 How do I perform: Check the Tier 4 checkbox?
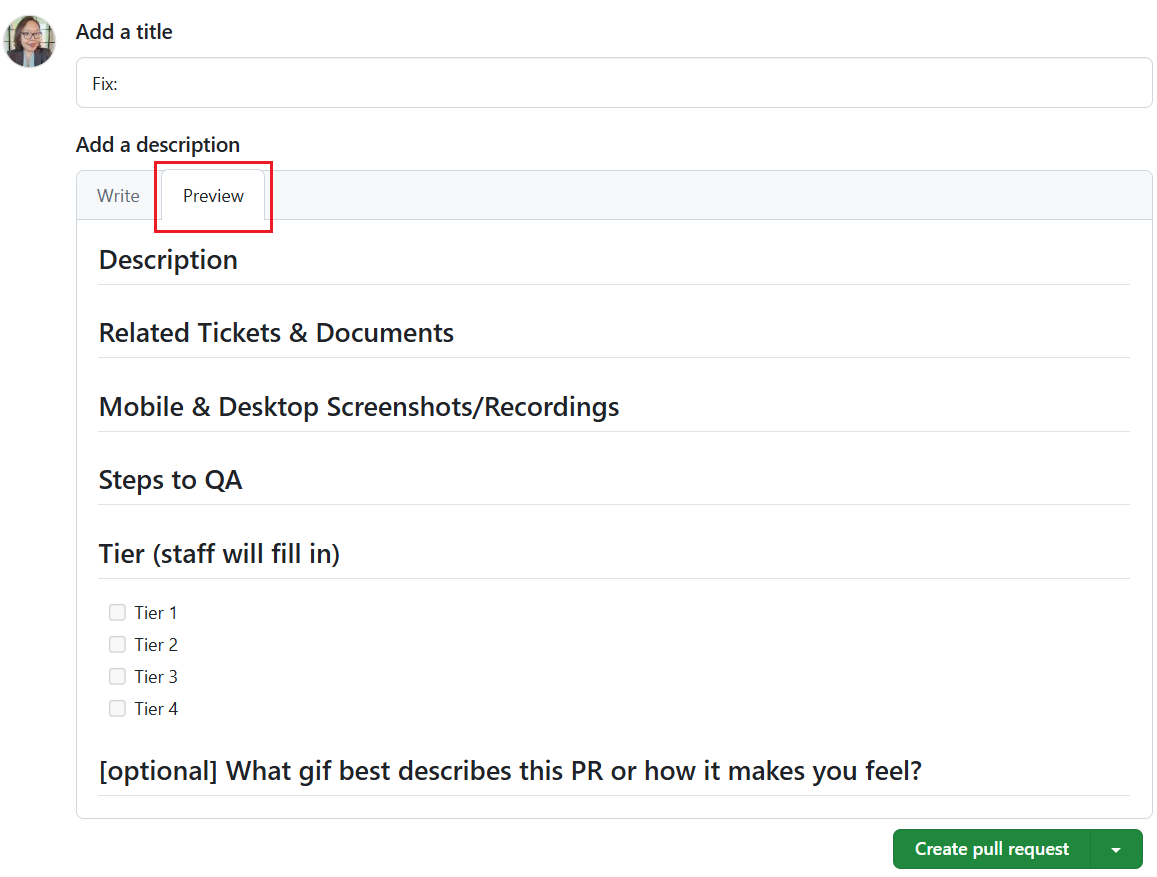(x=117, y=708)
